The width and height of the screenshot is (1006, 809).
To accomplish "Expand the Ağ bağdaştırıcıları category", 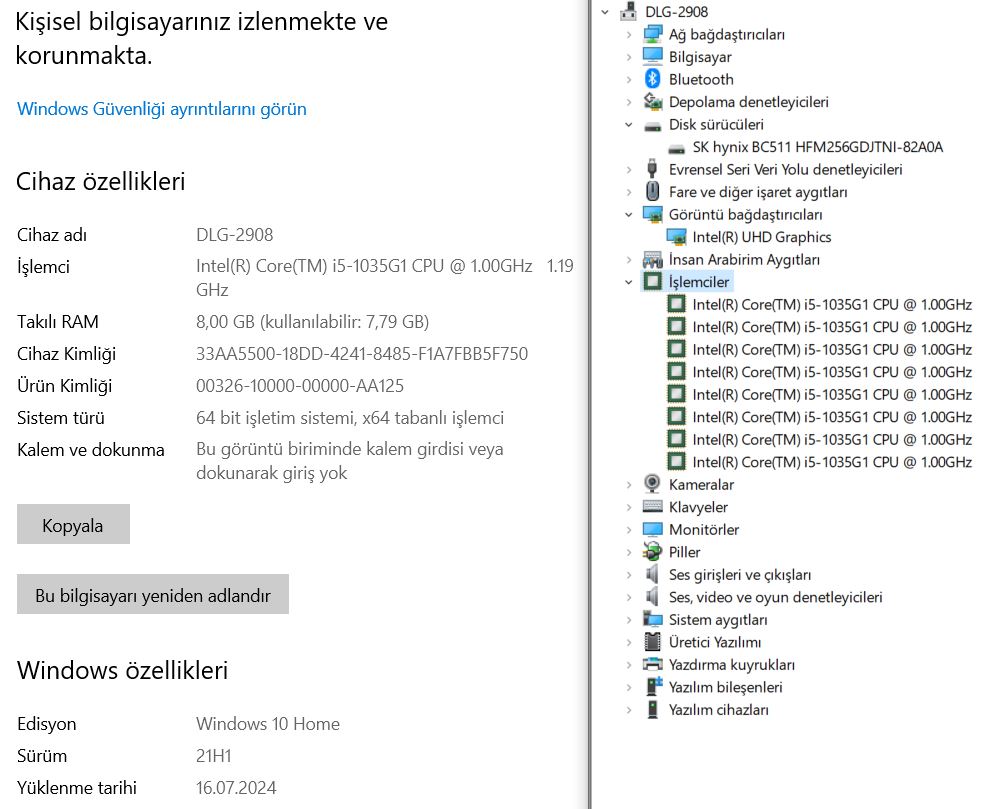I will [629, 35].
